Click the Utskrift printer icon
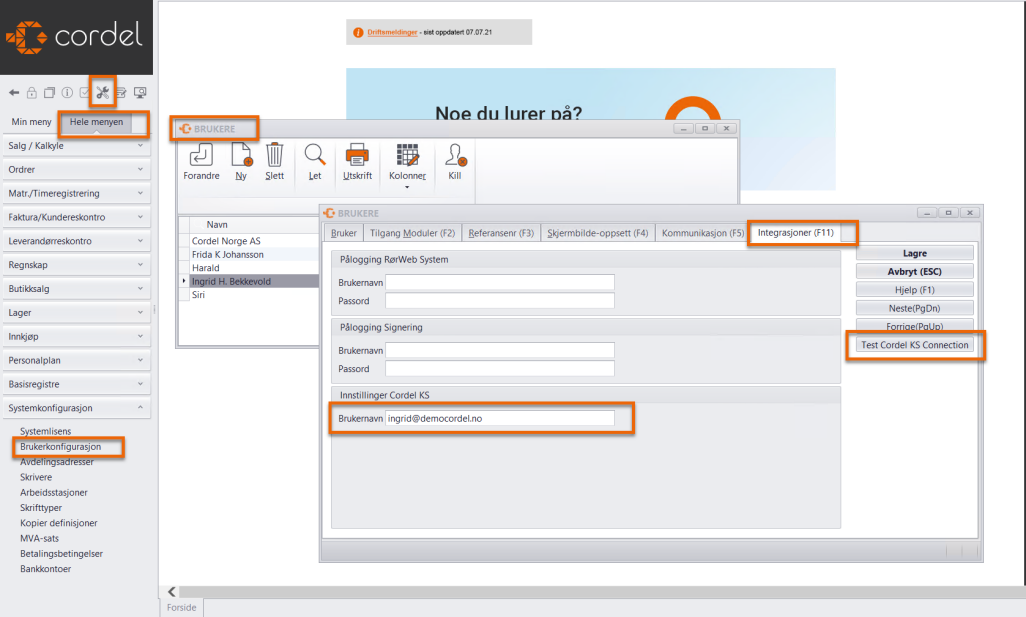 coord(357,156)
